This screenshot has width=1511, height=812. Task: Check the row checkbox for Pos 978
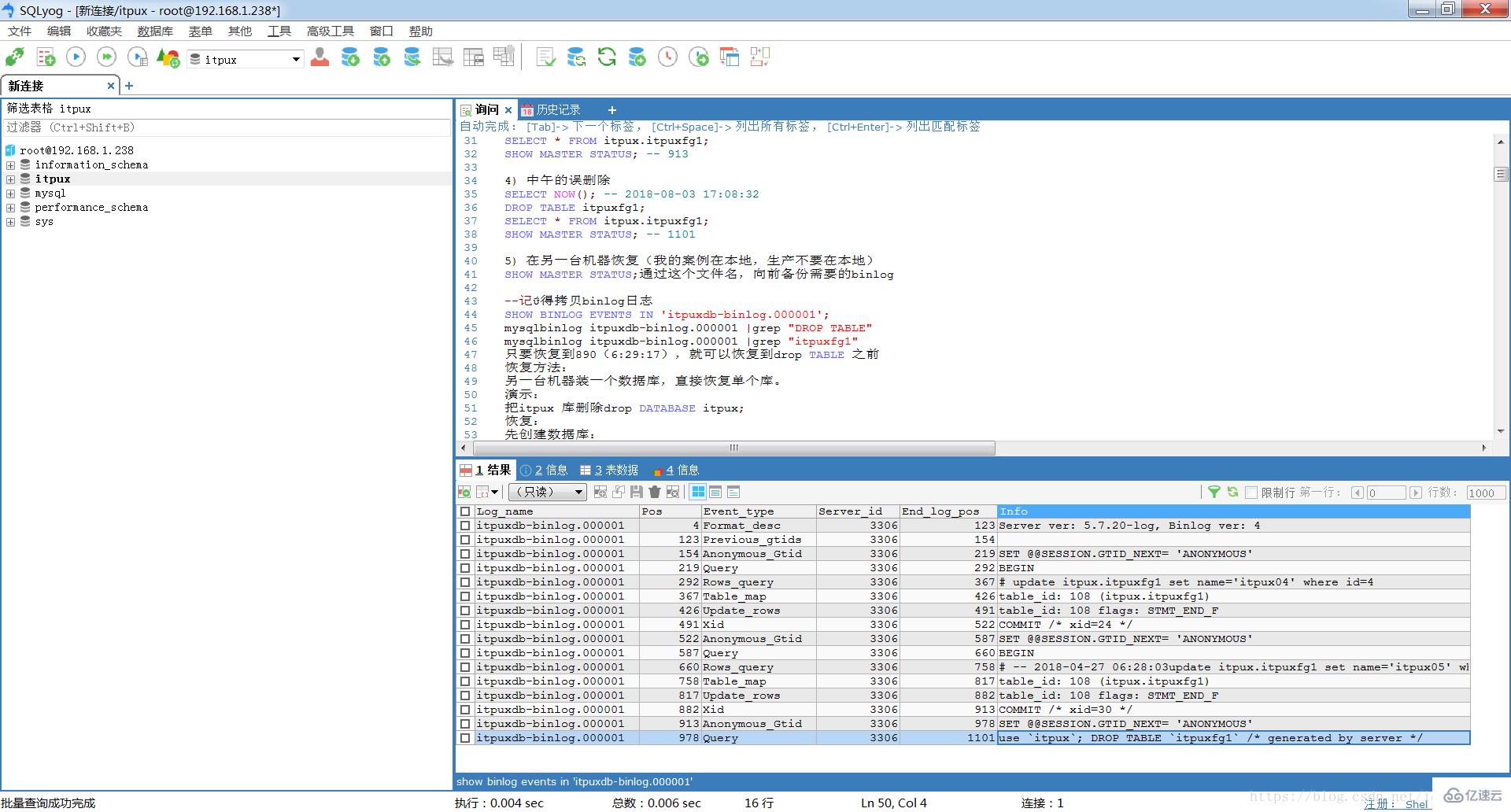[x=465, y=738]
